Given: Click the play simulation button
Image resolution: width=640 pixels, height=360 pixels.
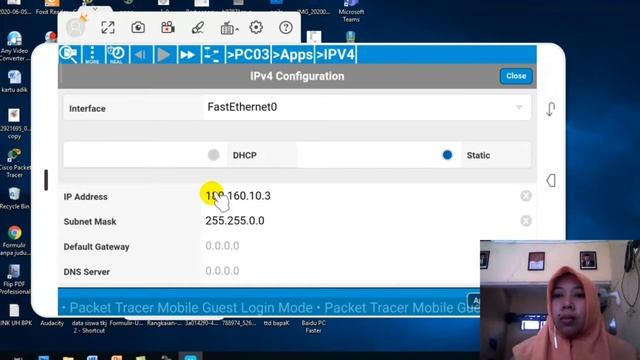Looking at the screenshot, I should click(x=164, y=55).
